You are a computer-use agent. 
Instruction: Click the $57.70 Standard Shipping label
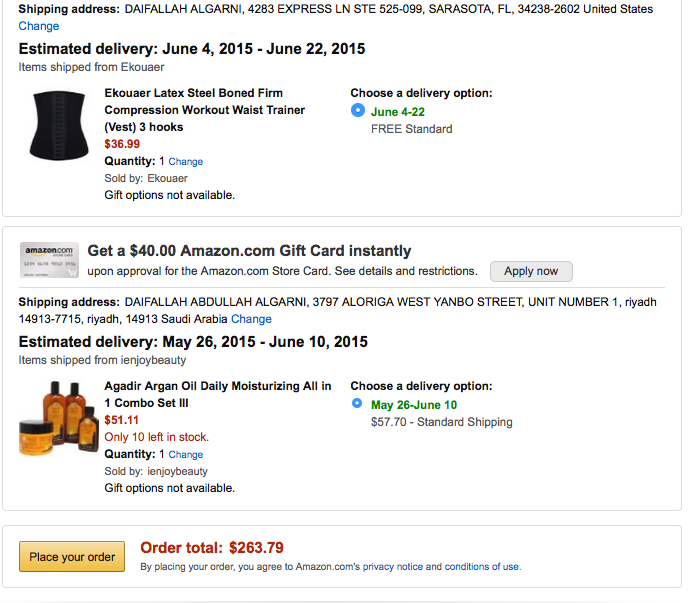click(441, 422)
